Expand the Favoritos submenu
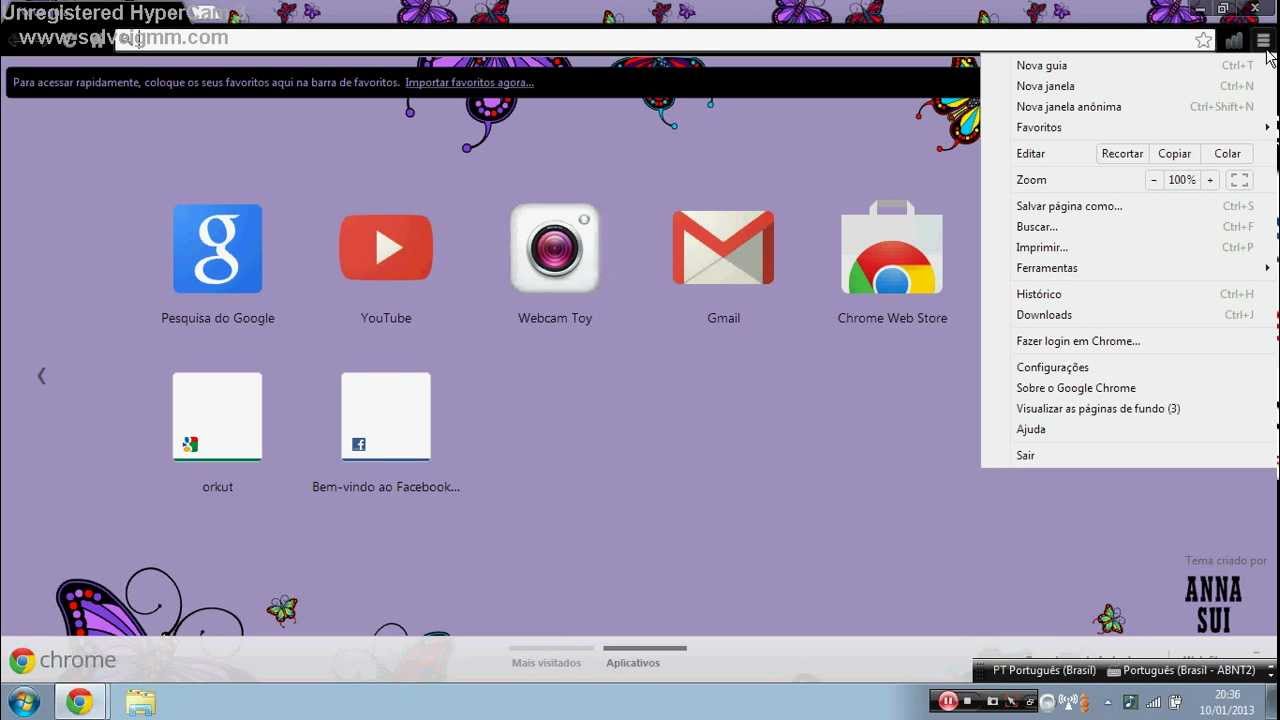Screen dimensions: 1280x720 pyautogui.click(x=1130, y=127)
